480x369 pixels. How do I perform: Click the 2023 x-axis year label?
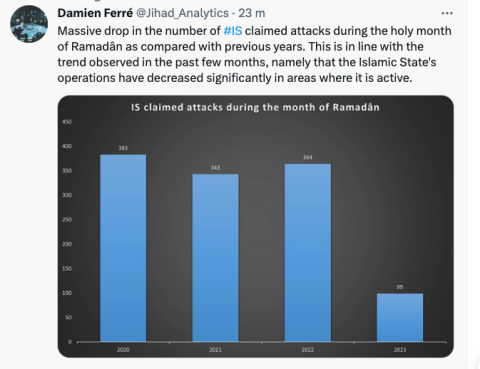(400, 350)
